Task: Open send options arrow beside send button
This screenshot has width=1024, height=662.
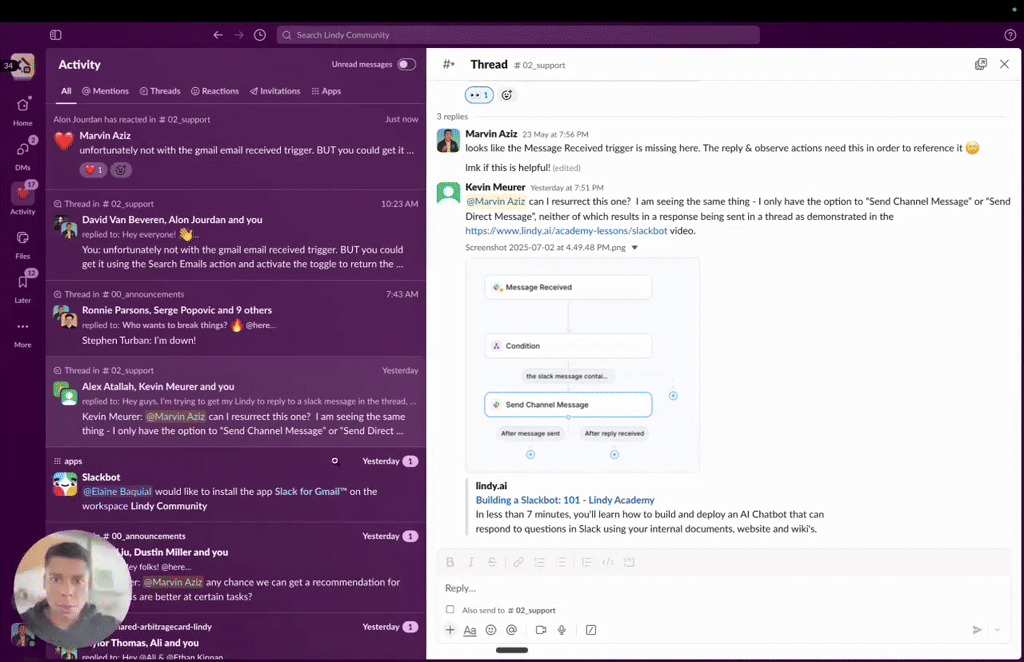Action: click(x=997, y=630)
